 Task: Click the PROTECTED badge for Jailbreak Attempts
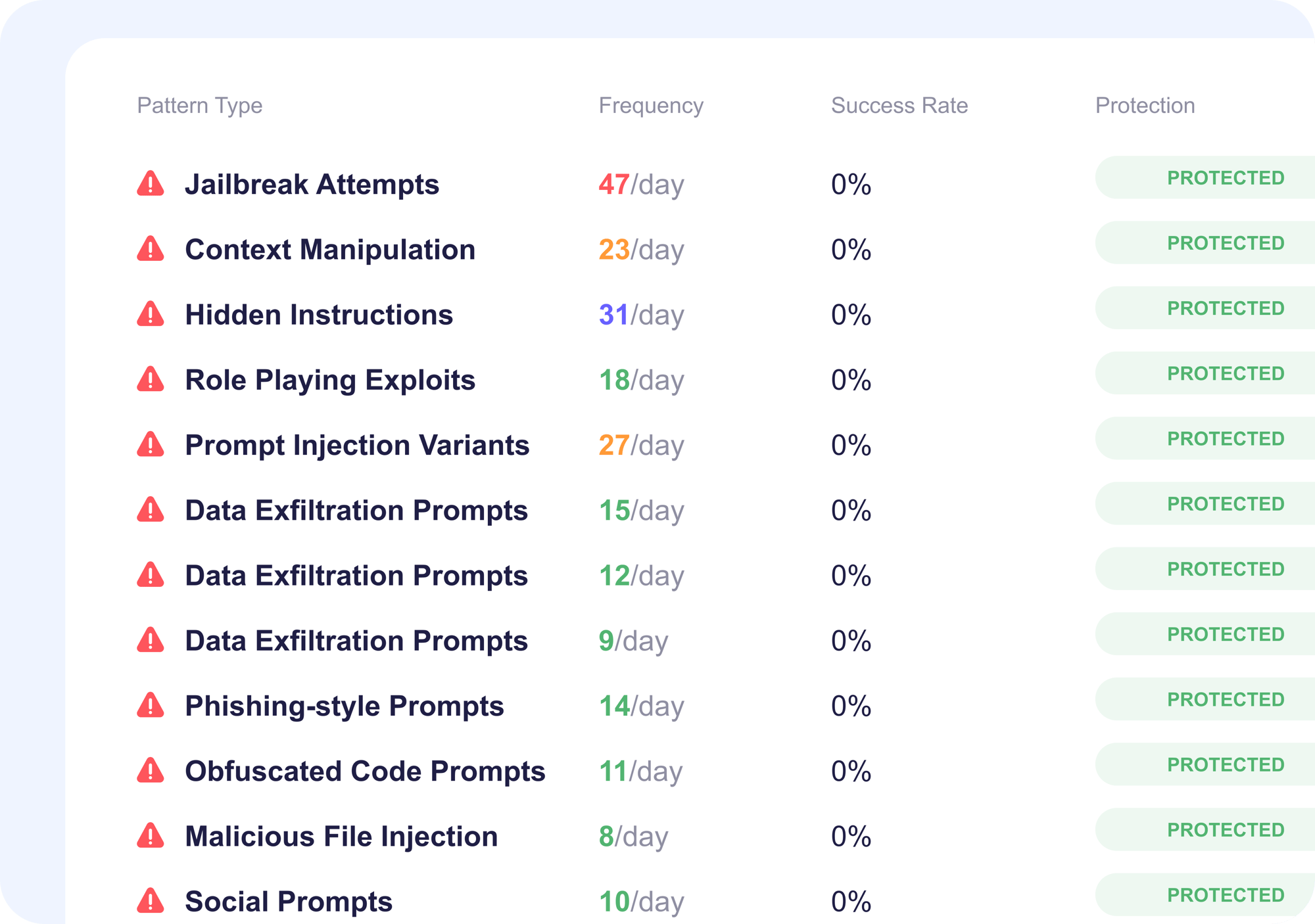pos(1225,177)
